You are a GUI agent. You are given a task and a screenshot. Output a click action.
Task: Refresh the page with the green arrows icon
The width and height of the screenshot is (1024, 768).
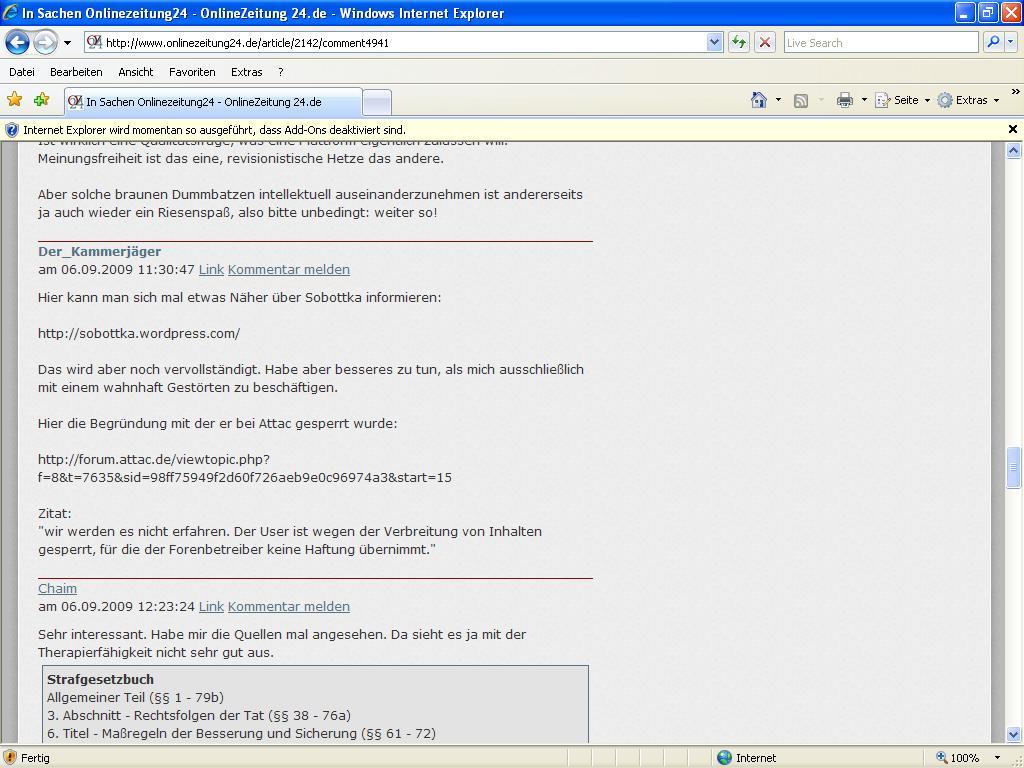739,43
